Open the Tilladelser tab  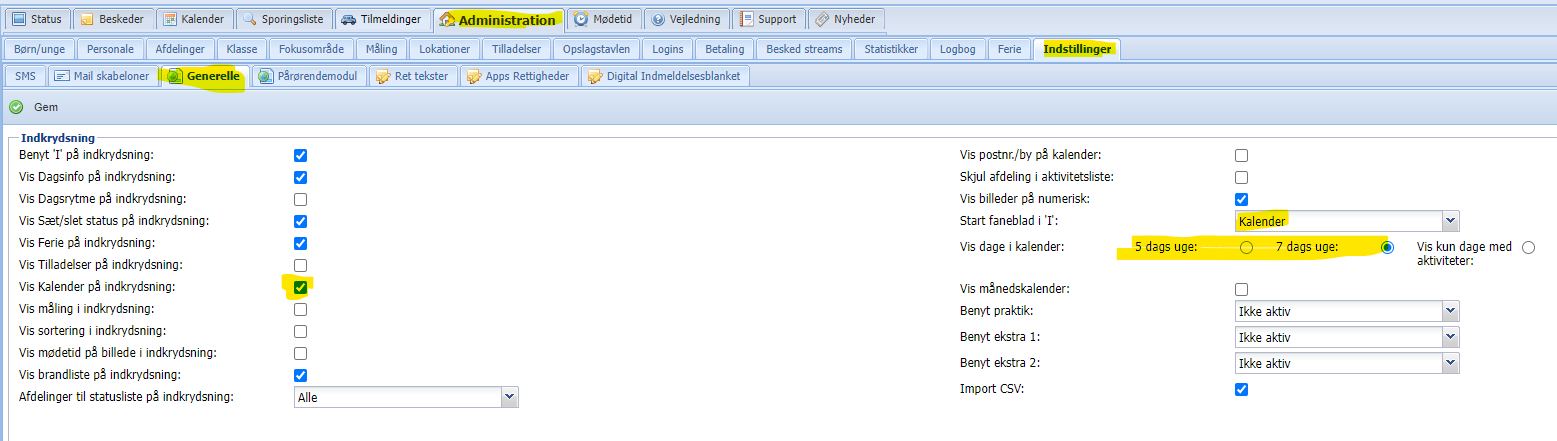pos(517,49)
